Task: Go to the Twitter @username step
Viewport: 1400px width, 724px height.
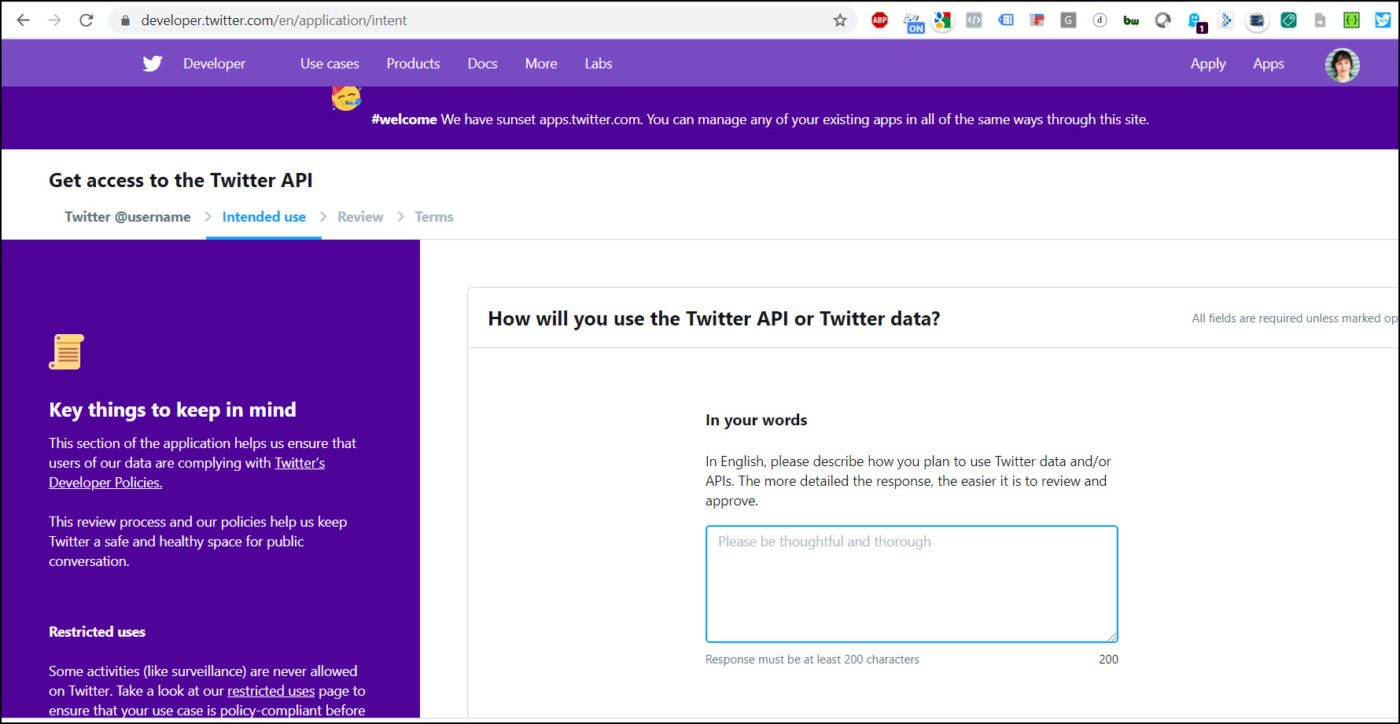Action: click(128, 216)
